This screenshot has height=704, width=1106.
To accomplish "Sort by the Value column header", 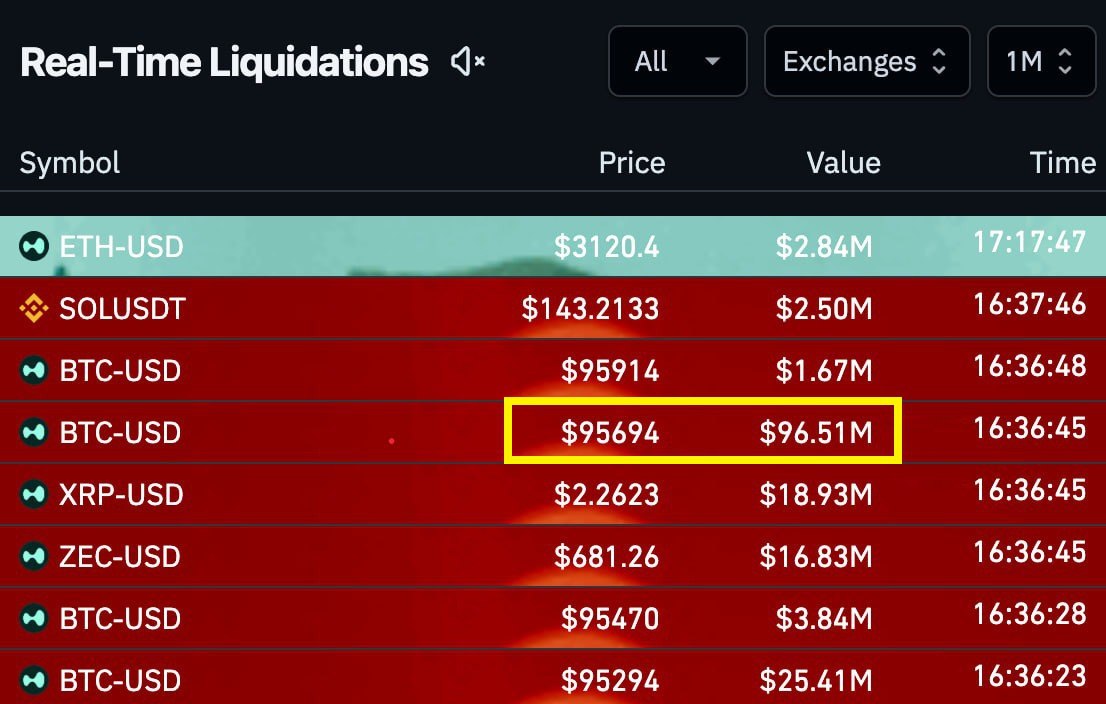I will pyautogui.click(x=843, y=163).
